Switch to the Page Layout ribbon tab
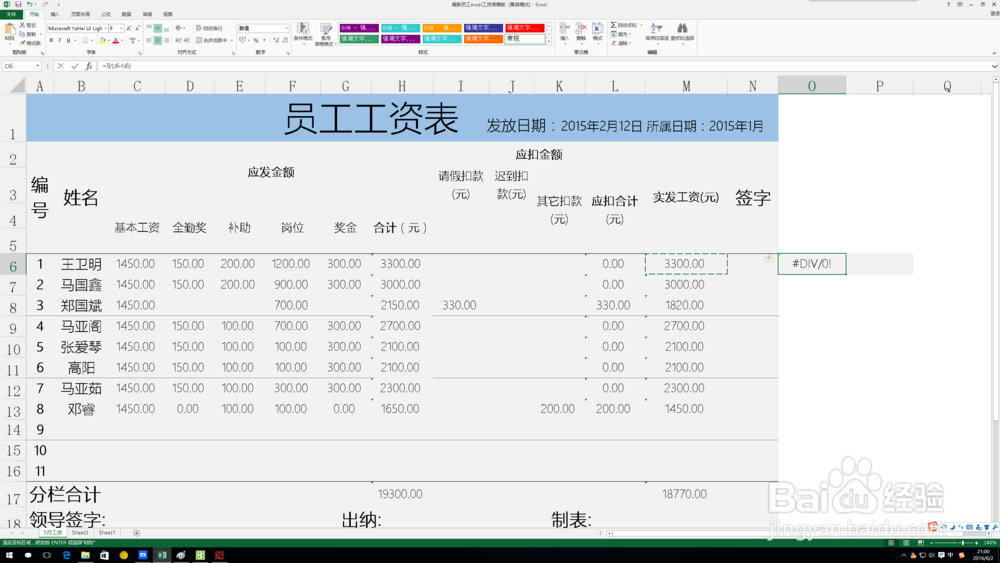1000x563 pixels. pos(80,14)
